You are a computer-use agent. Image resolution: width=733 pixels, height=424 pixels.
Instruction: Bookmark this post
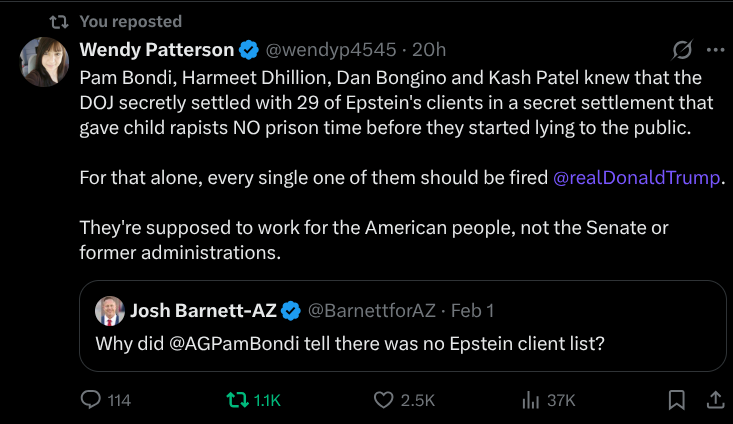tap(677, 399)
